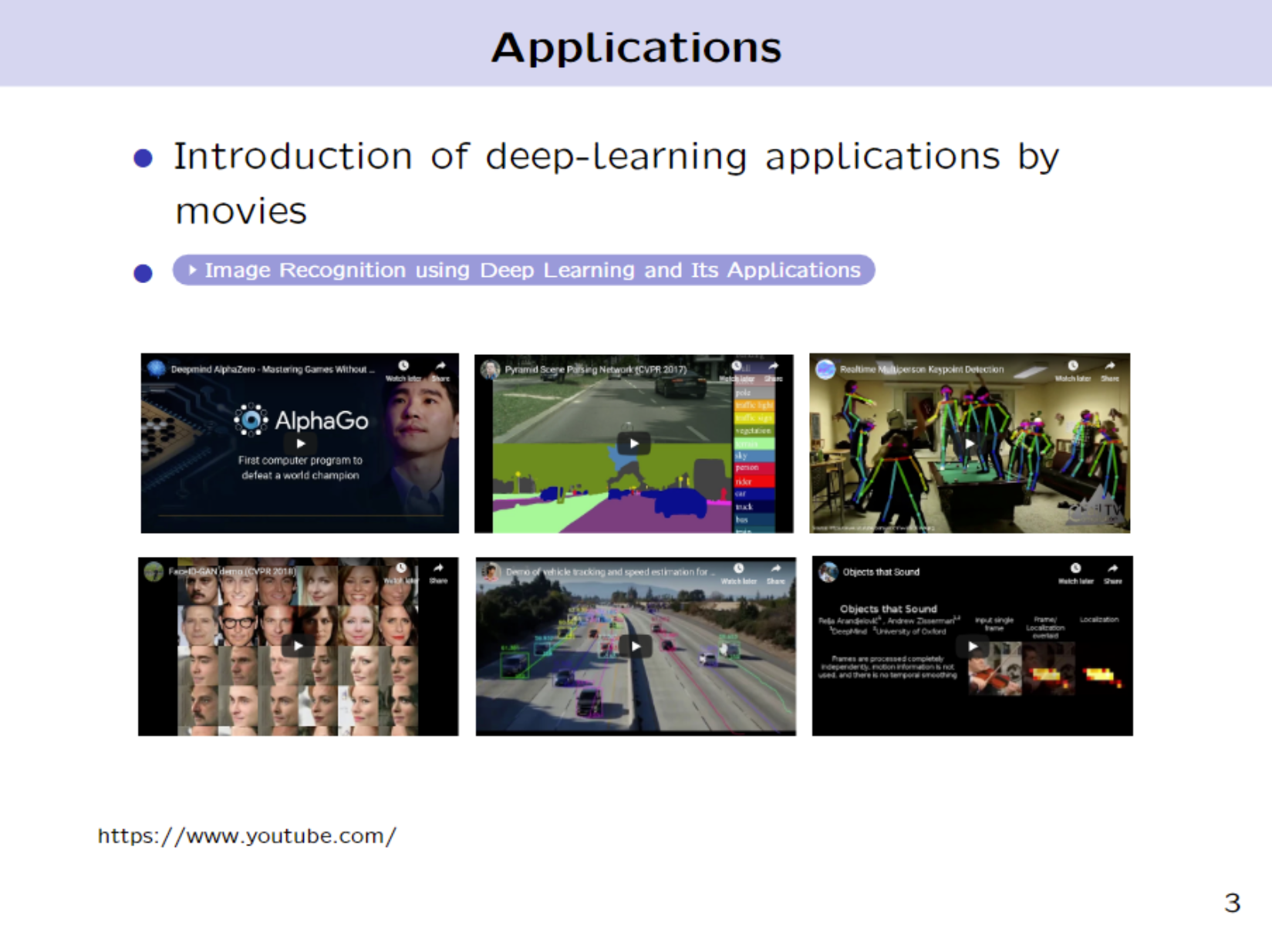
Task: Play the FaceID-GAN demo video
Action: click(299, 646)
